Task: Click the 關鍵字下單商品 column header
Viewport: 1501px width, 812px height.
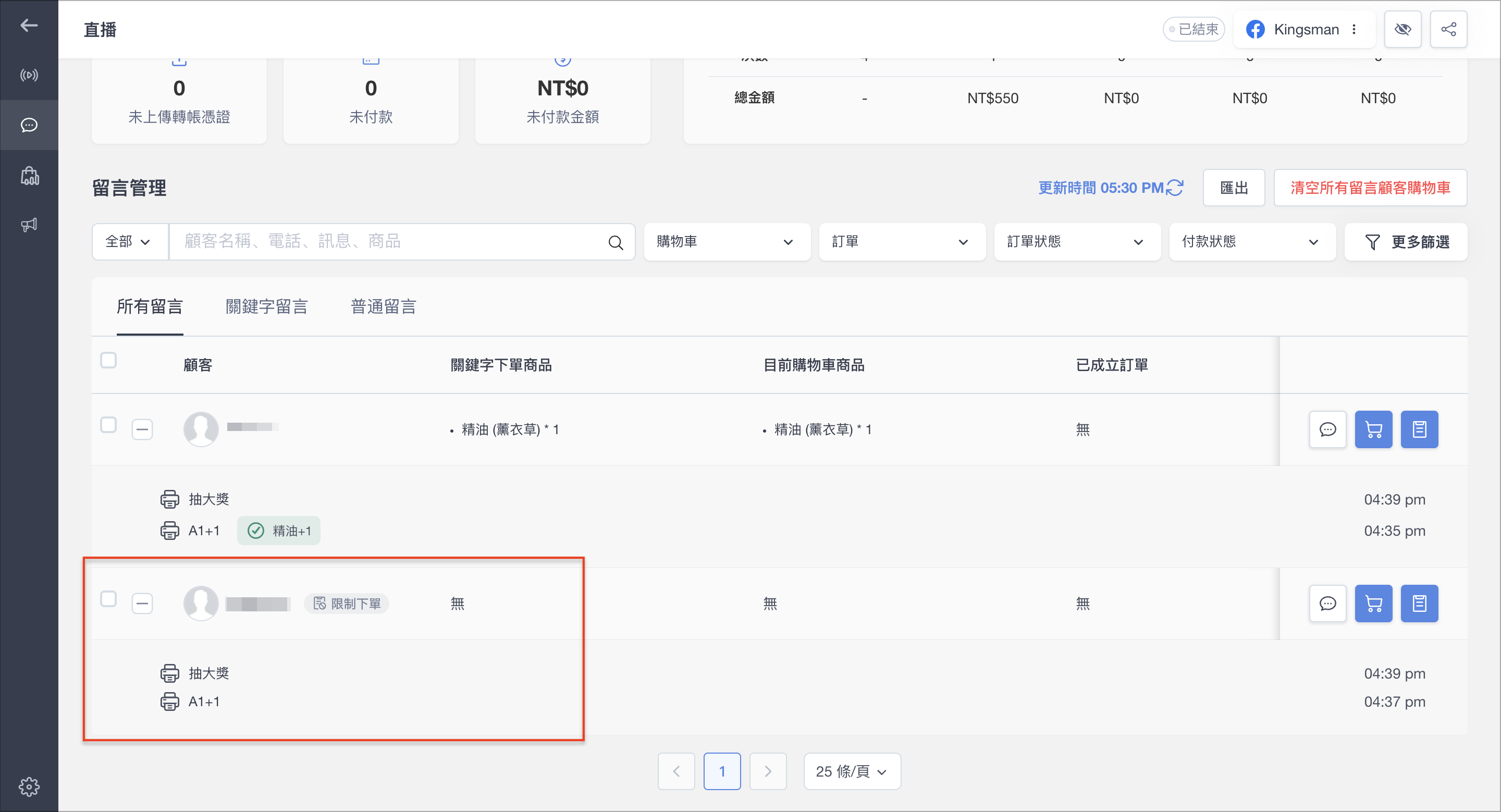Action: pyautogui.click(x=501, y=365)
